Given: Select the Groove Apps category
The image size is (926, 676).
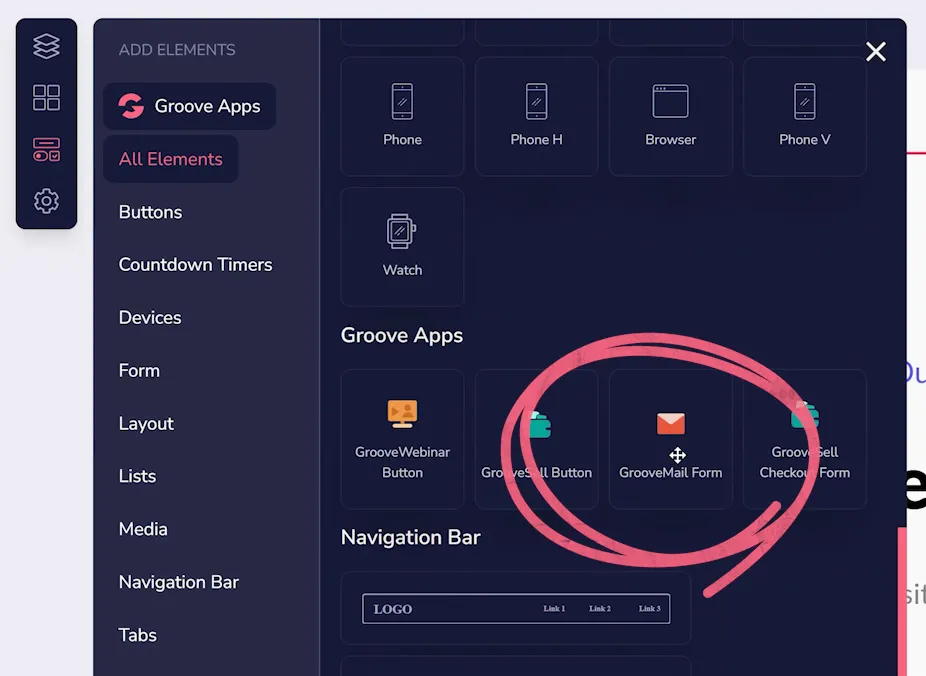Looking at the screenshot, I should 190,106.
